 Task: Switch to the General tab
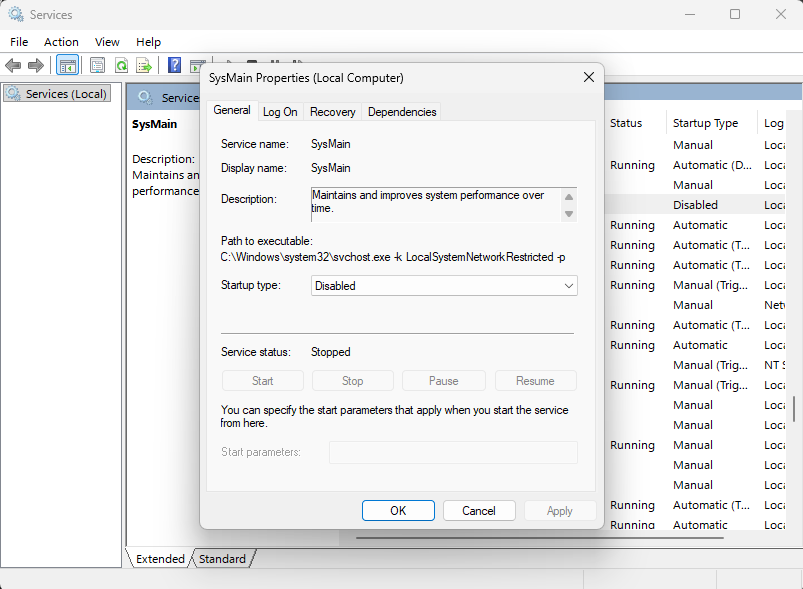click(x=232, y=110)
